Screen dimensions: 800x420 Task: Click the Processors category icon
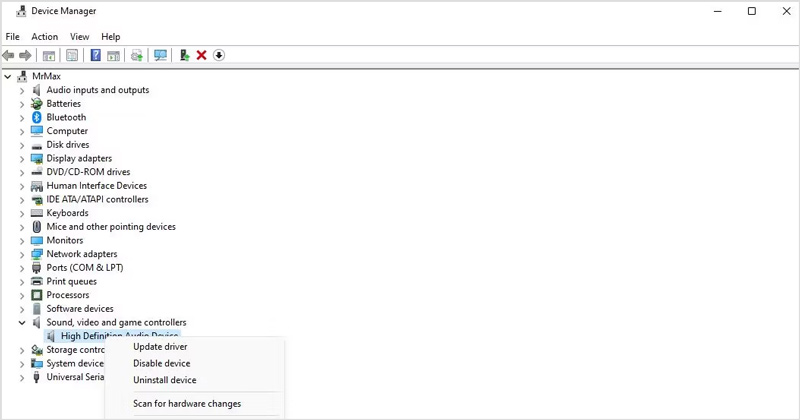coord(37,295)
